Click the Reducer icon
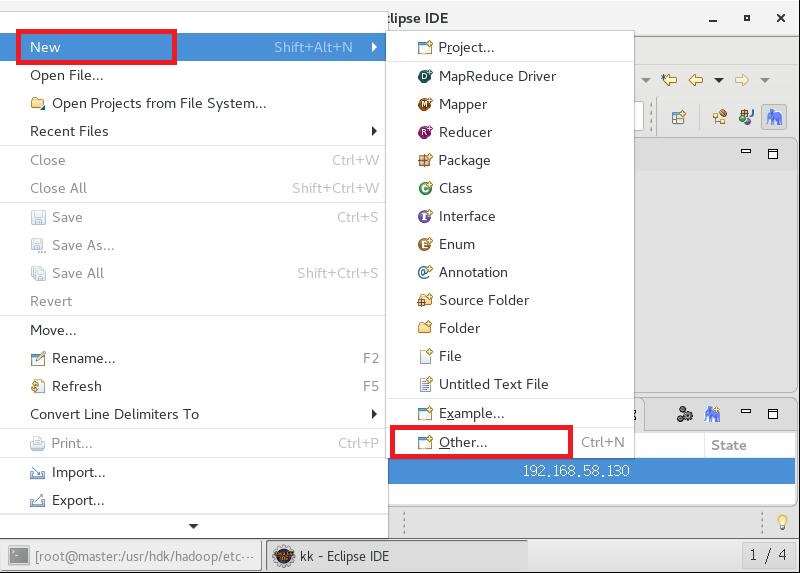800x573 pixels. 425,132
